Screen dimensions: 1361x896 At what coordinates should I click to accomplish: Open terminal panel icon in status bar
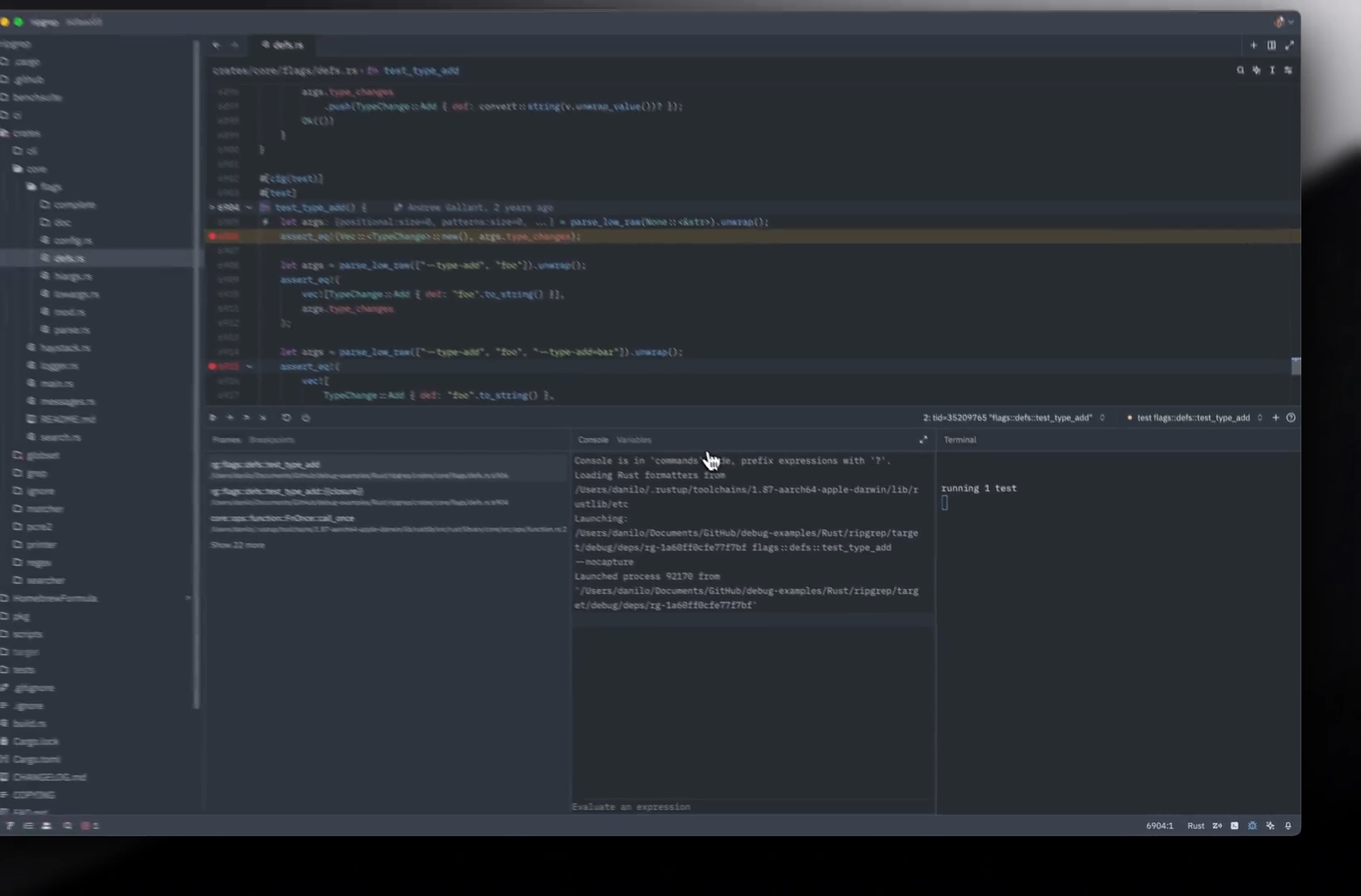pos(1235,825)
